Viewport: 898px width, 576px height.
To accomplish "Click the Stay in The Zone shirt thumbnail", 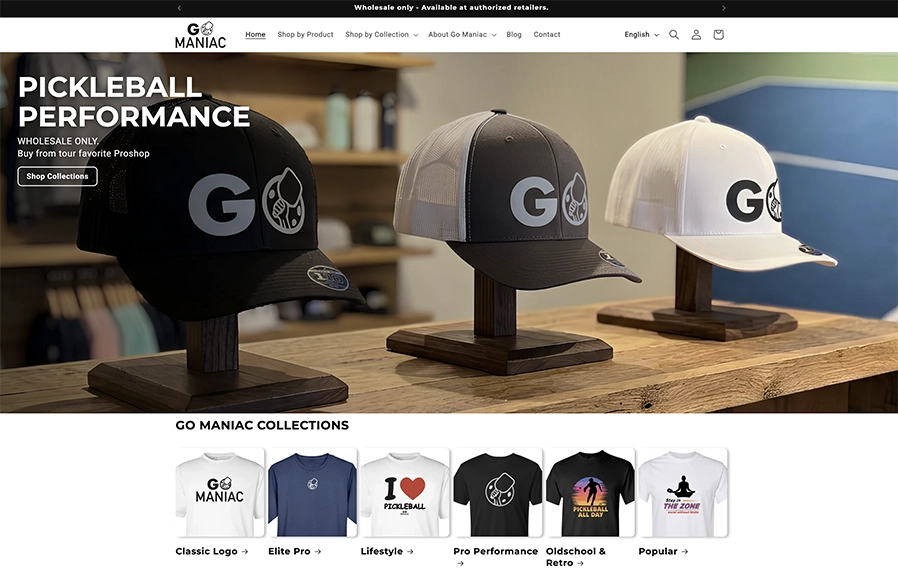I will coord(683,493).
